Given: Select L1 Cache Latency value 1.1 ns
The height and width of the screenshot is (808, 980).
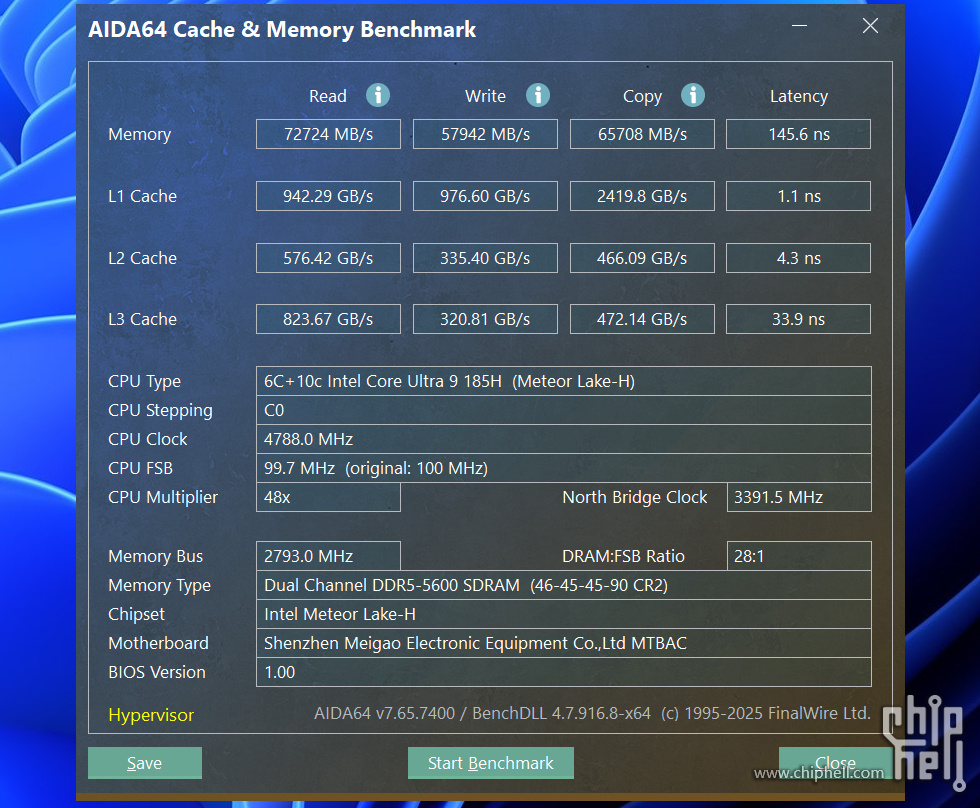Looking at the screenshot, I should [798, 196].
